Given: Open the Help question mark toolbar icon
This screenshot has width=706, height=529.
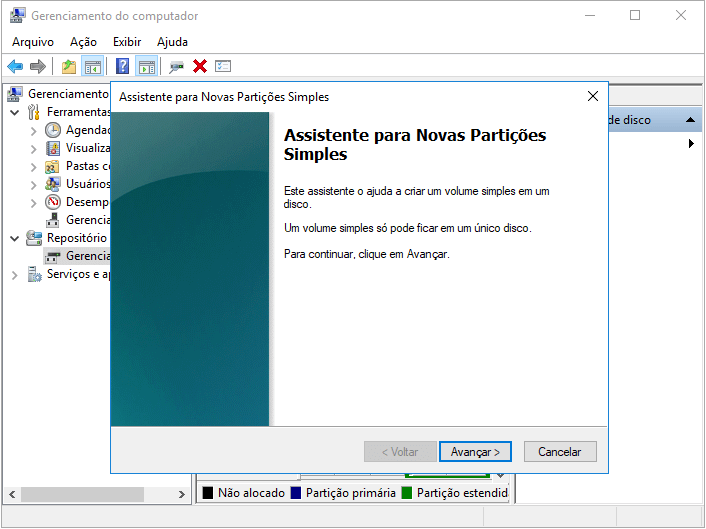Looking at the screenshot, I should (x=122, y=67).
